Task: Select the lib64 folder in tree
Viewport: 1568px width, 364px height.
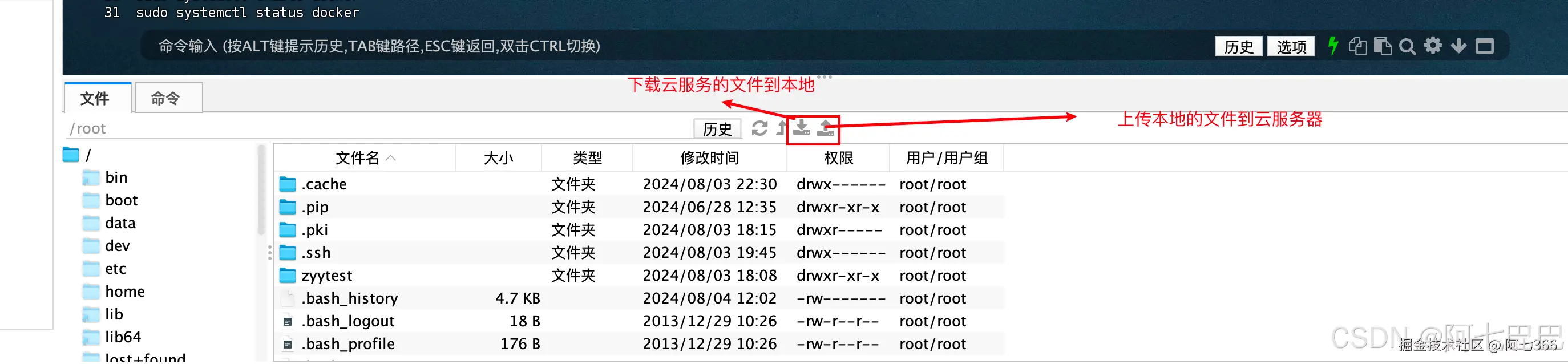Action: [112, 337]
